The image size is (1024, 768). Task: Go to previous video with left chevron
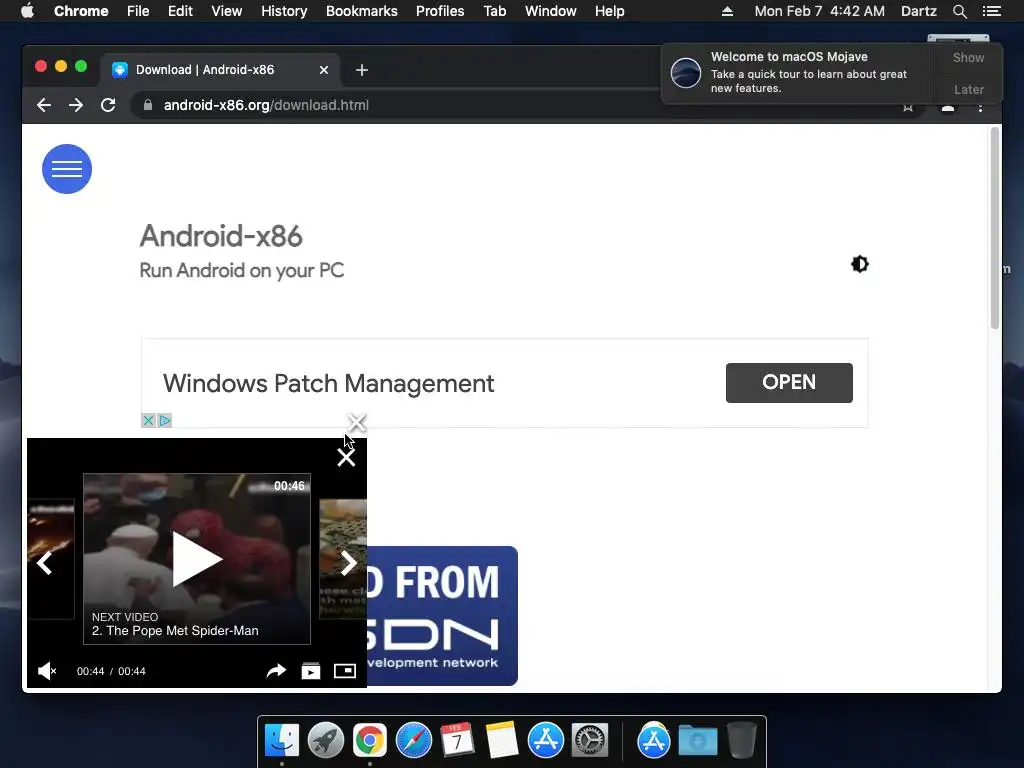tap(44, 563)
